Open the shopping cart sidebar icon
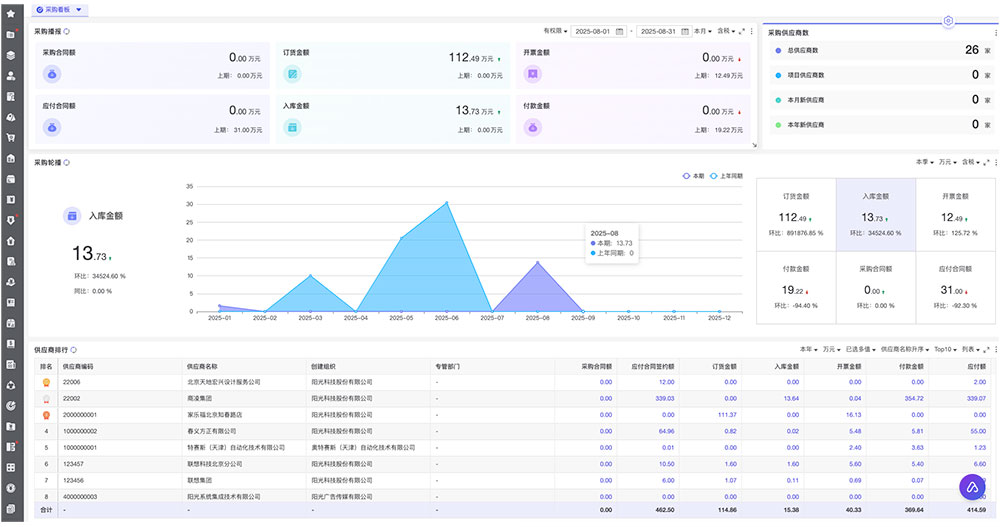 10,138
